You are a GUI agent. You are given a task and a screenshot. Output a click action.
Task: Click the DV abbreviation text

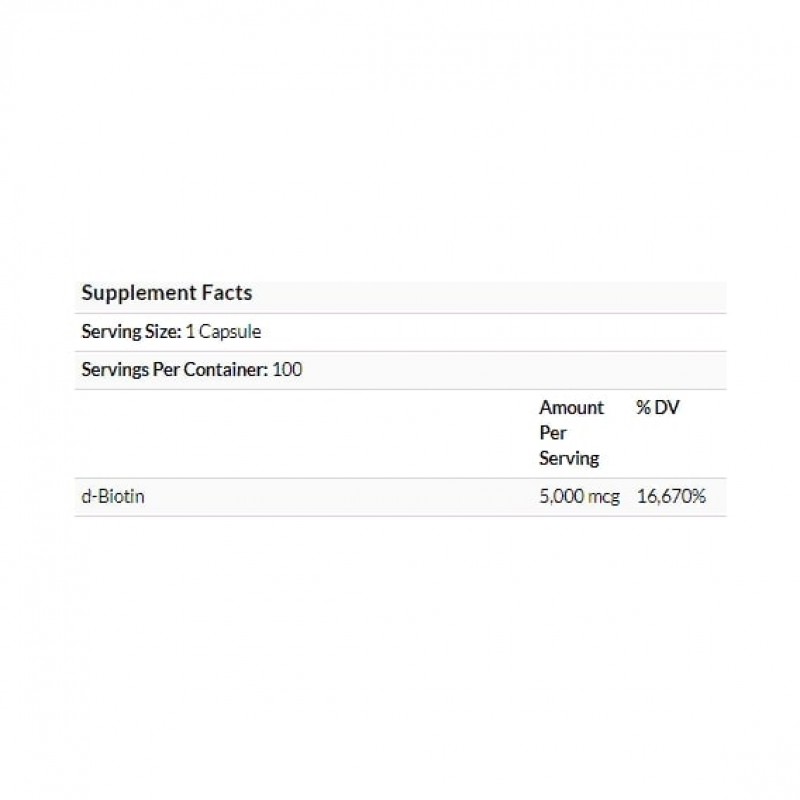tap(667, 407)
